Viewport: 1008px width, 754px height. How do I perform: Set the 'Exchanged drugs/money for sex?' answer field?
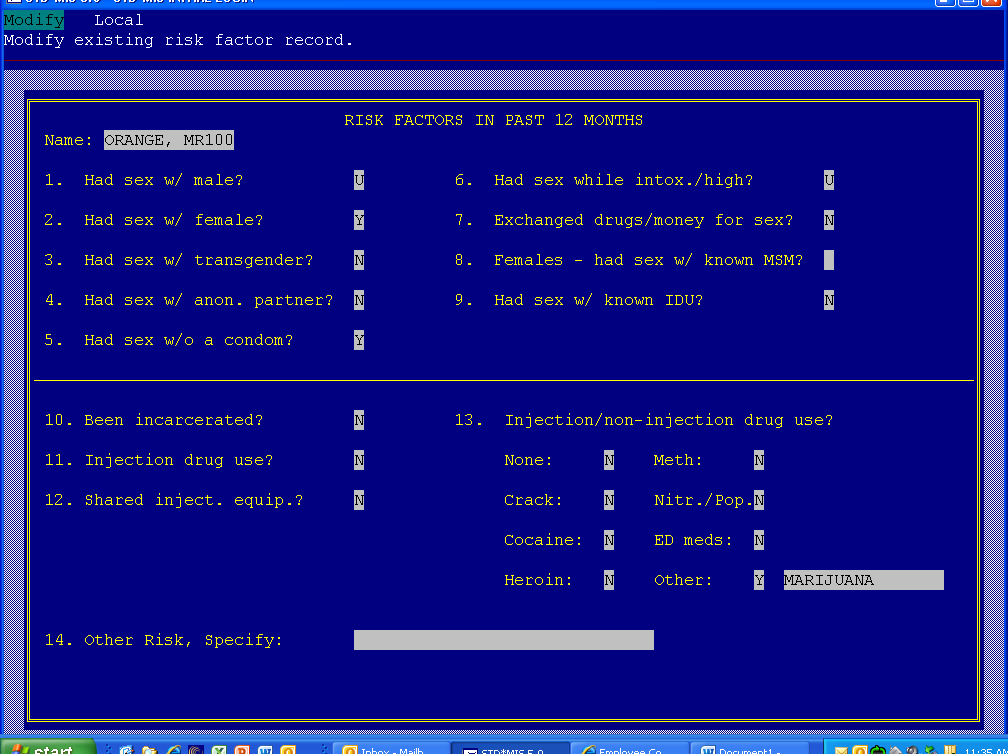829,220
